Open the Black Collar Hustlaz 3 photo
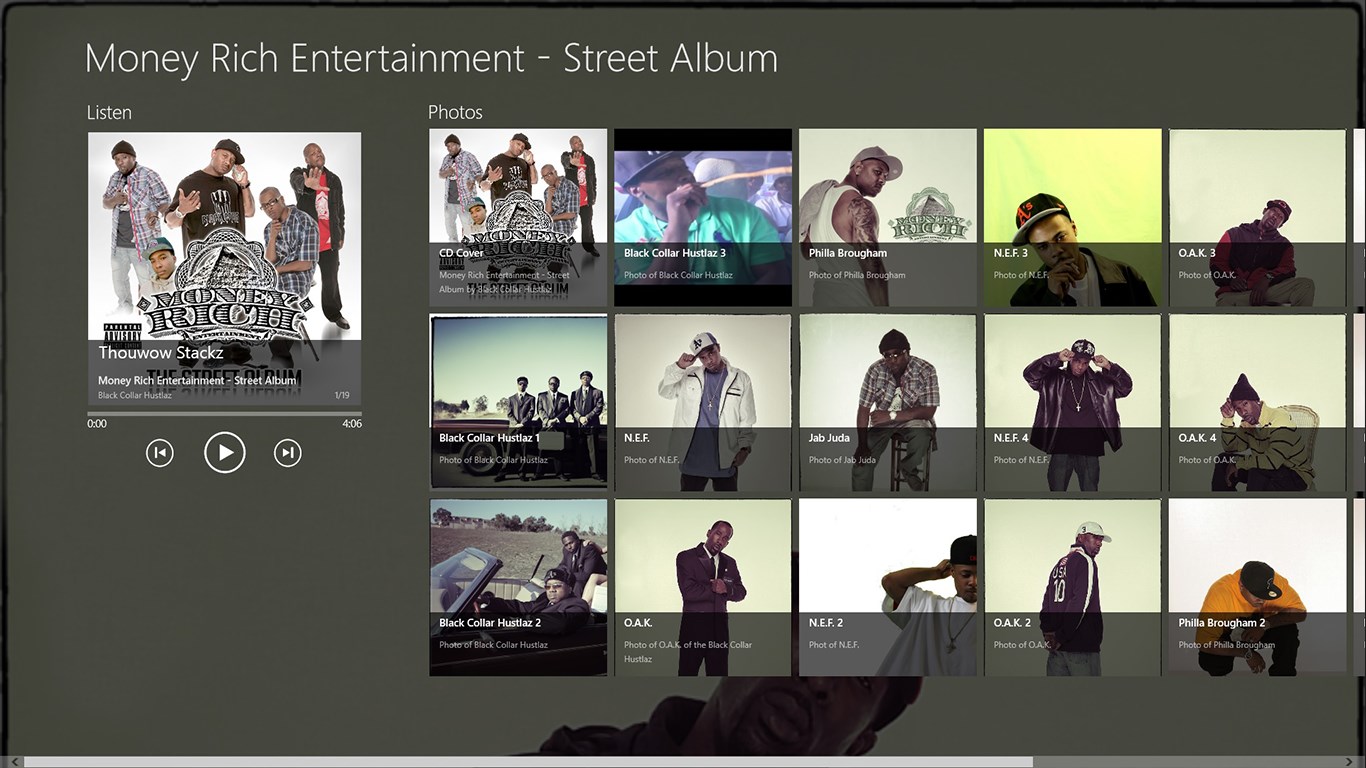Screen dimensions: 1366x768 click(x=703, y=217)
